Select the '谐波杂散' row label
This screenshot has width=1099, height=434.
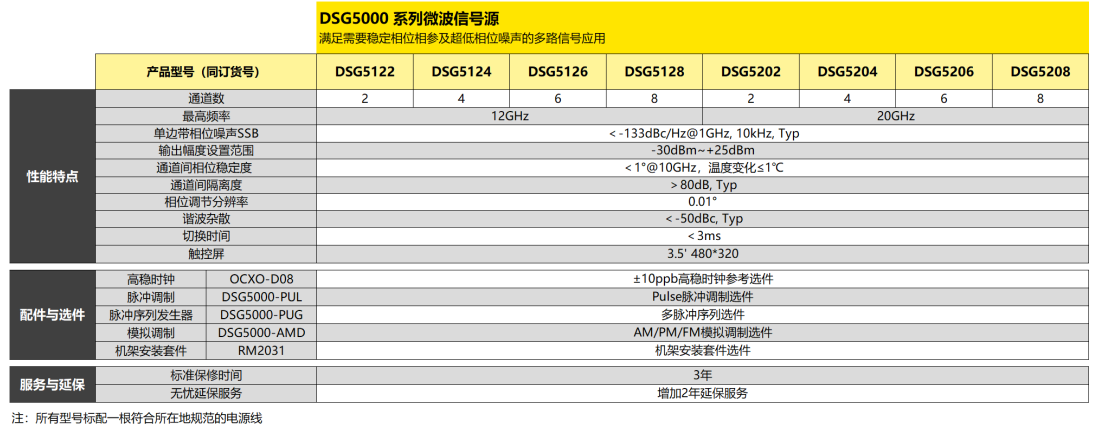[206, 219]
